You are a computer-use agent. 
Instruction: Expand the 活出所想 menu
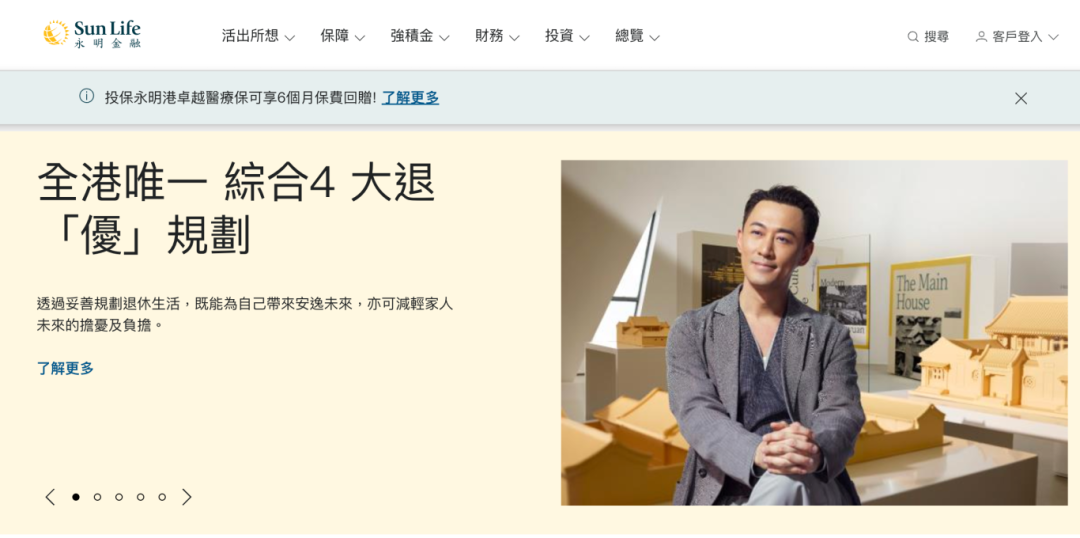(x=258, y=37)
